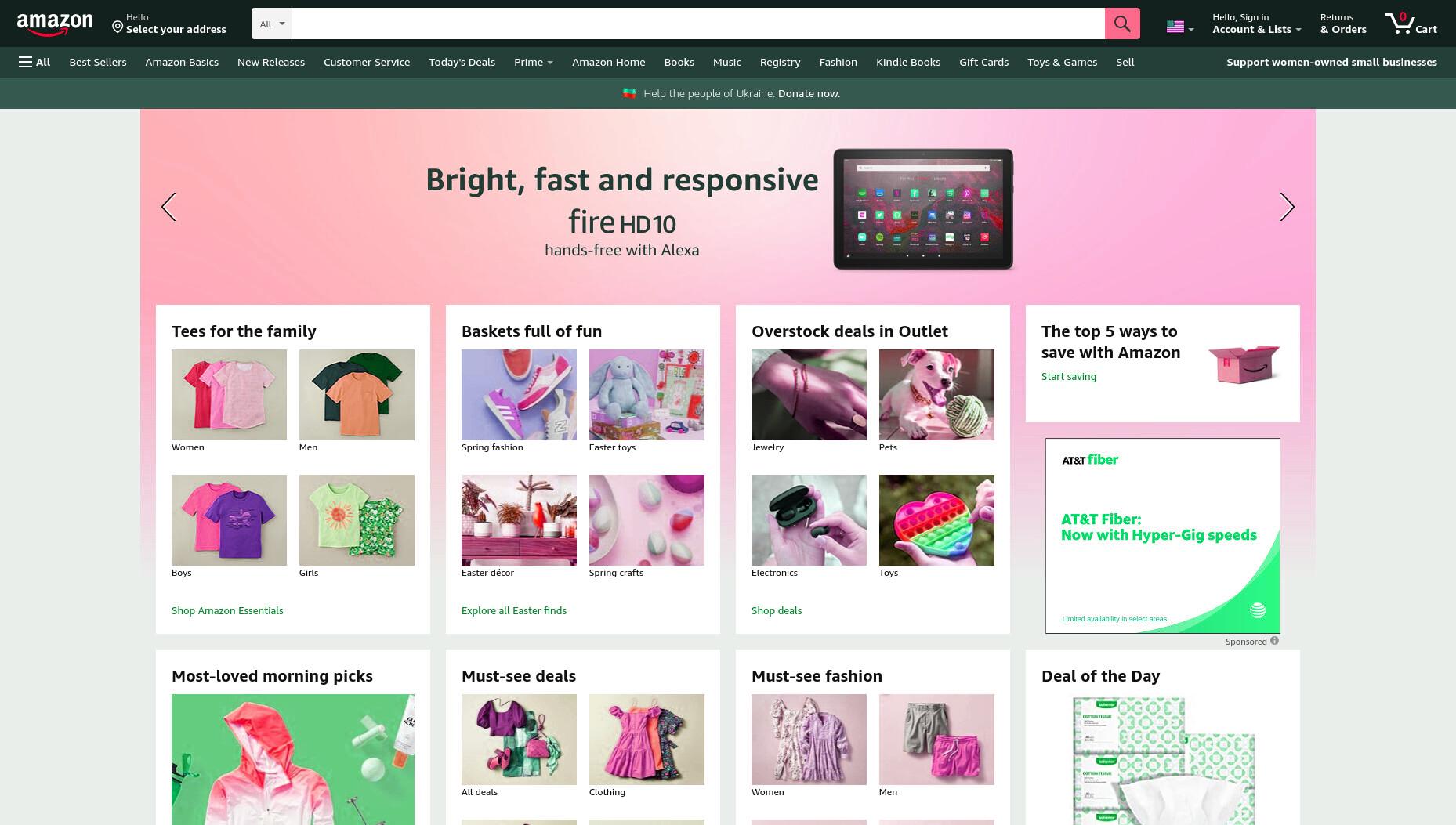Go to next banner slide arrow
The image size is (1456, 825).
1287,207
